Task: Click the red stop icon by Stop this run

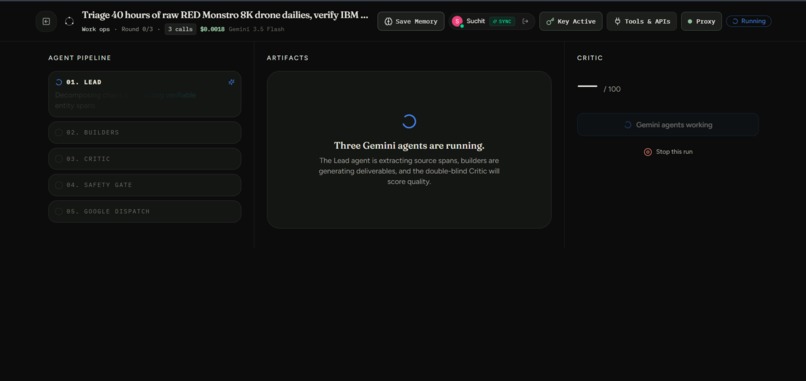Action: [648, 152]
